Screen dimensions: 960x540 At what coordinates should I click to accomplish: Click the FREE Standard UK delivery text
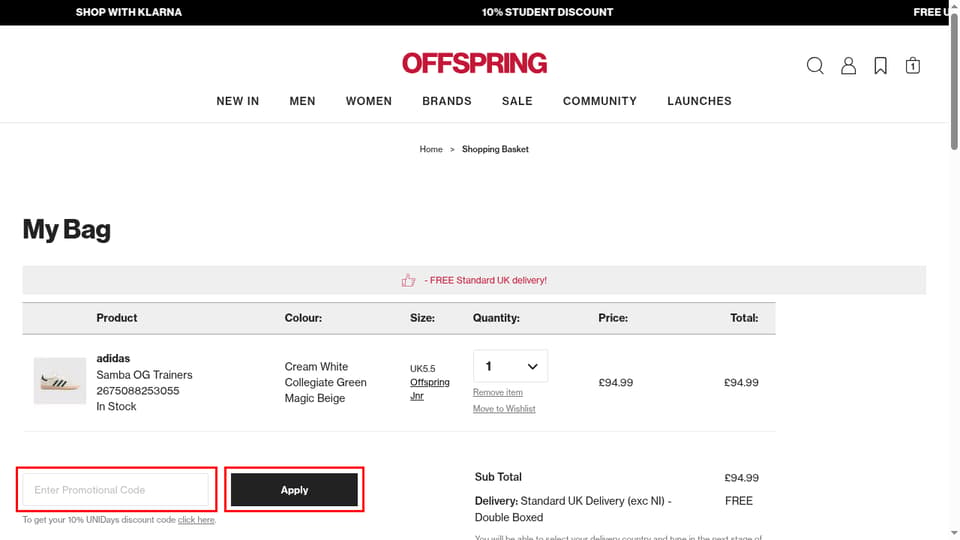486,280
